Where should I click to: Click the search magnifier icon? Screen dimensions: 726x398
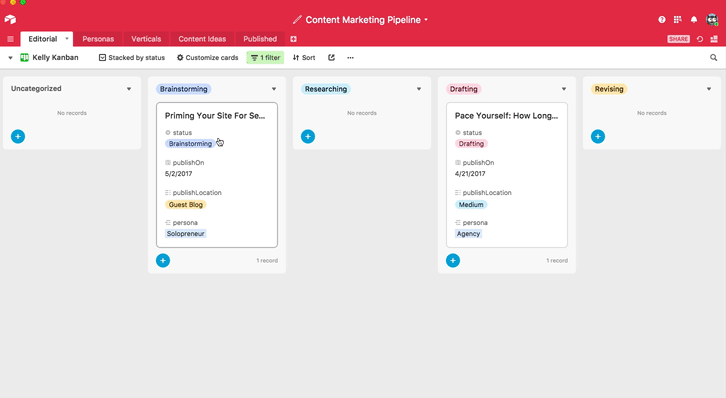713,57
